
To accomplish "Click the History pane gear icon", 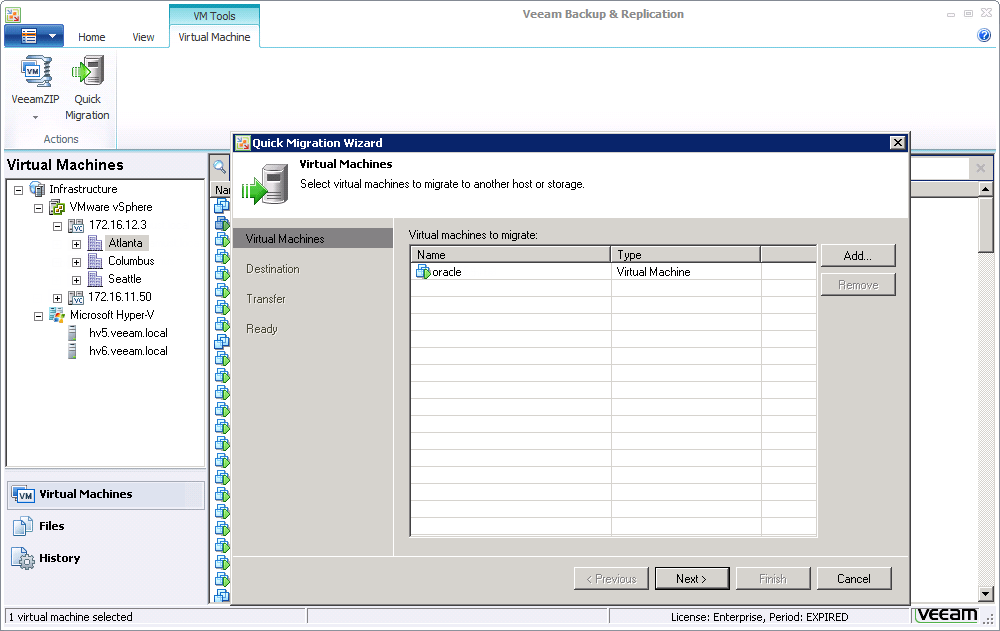I will (23, 558).
